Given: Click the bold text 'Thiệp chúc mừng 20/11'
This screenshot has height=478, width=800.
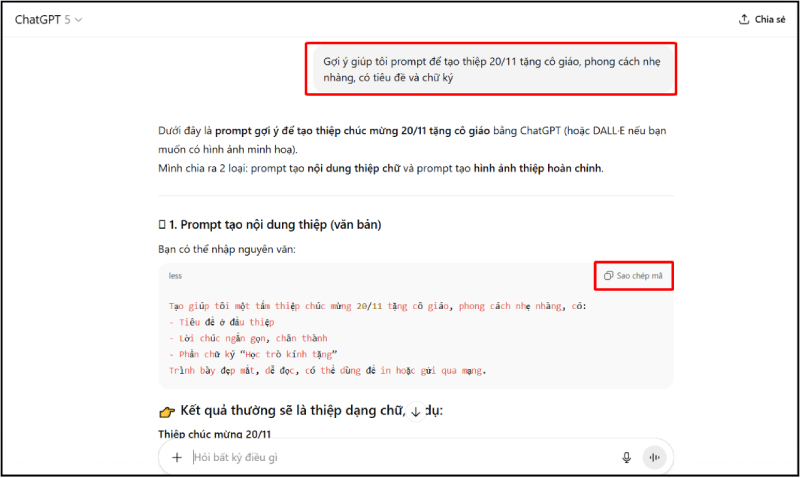Looking at the screenshot, I should click(214, 434).
